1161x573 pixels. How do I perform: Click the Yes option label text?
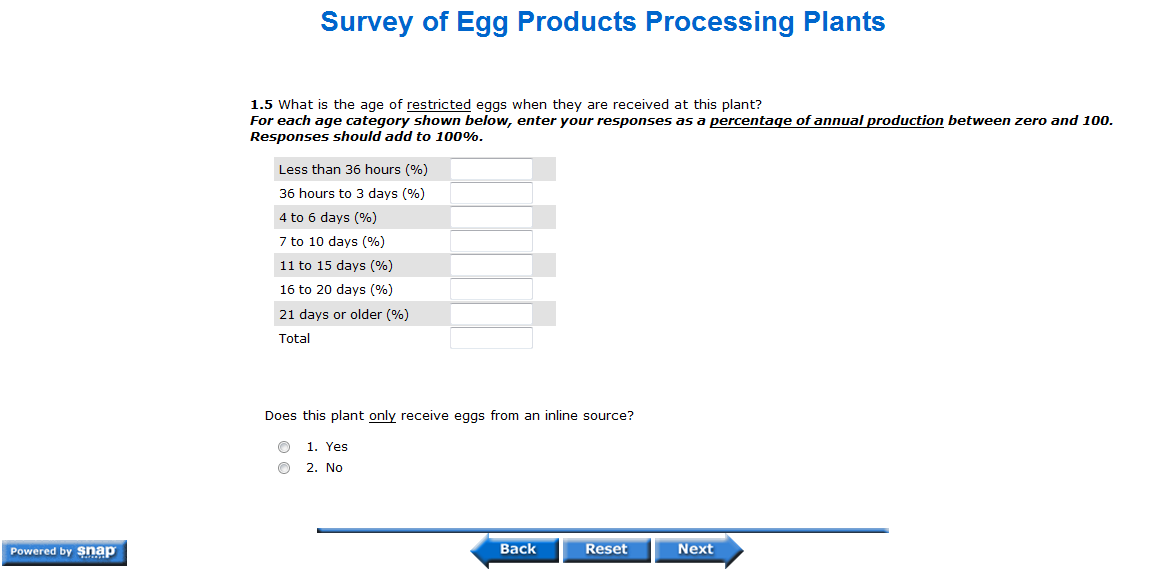[x=336, y=447]
